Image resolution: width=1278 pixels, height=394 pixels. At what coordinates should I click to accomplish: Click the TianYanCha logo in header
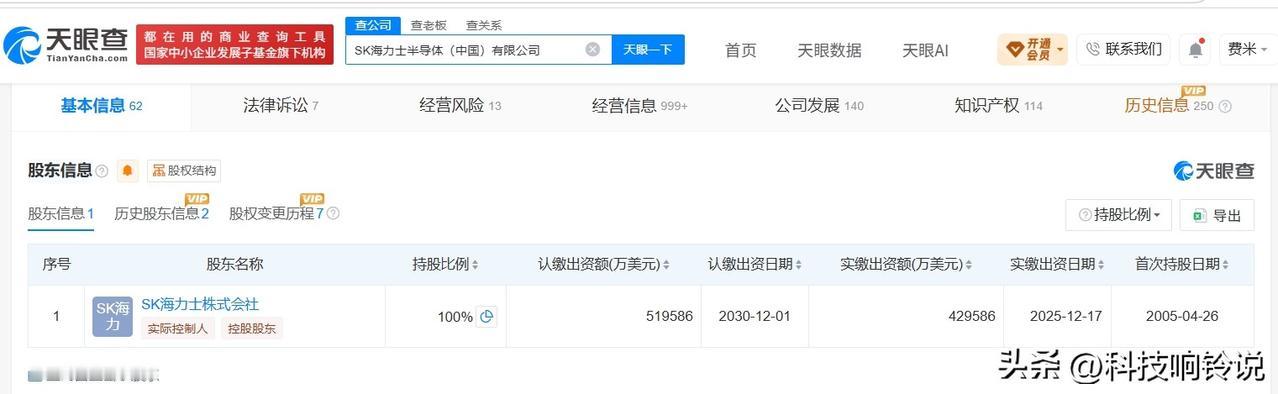[66, 44]
